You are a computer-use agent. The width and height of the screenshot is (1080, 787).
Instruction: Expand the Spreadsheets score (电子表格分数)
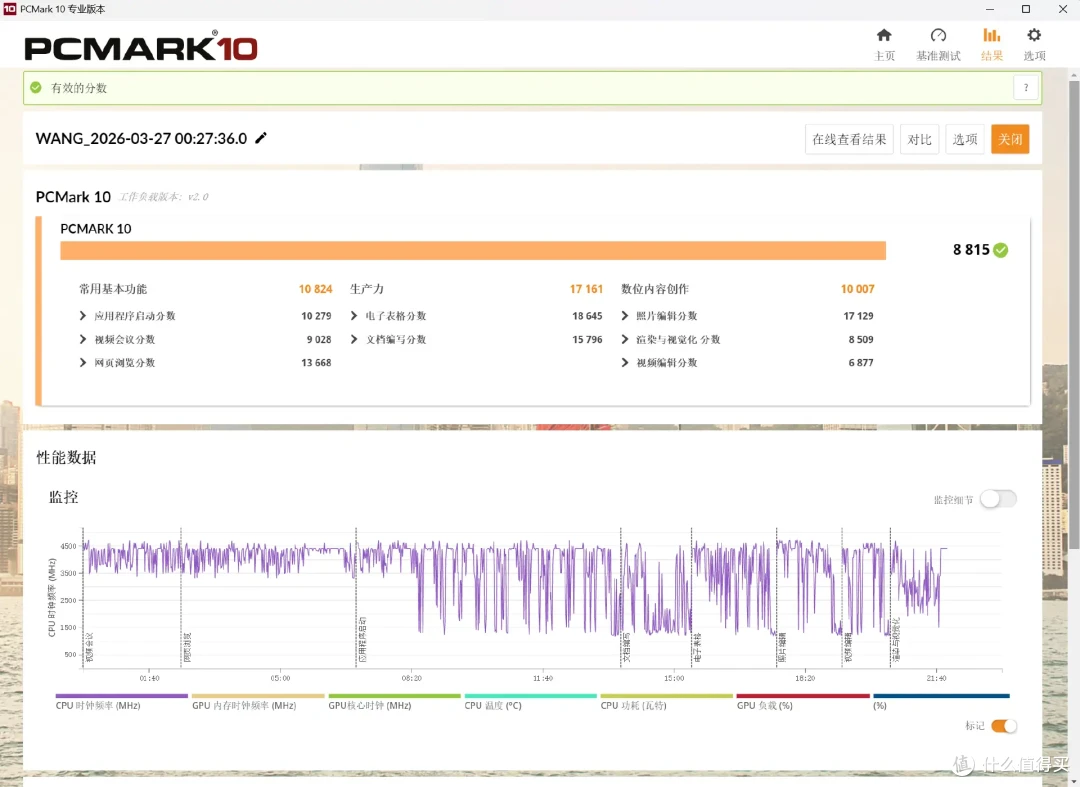click(x=354, y=316)
